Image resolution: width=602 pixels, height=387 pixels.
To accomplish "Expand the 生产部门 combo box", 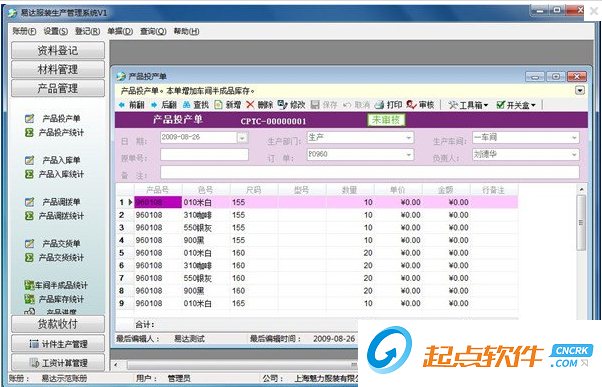I will coord(408,137).
